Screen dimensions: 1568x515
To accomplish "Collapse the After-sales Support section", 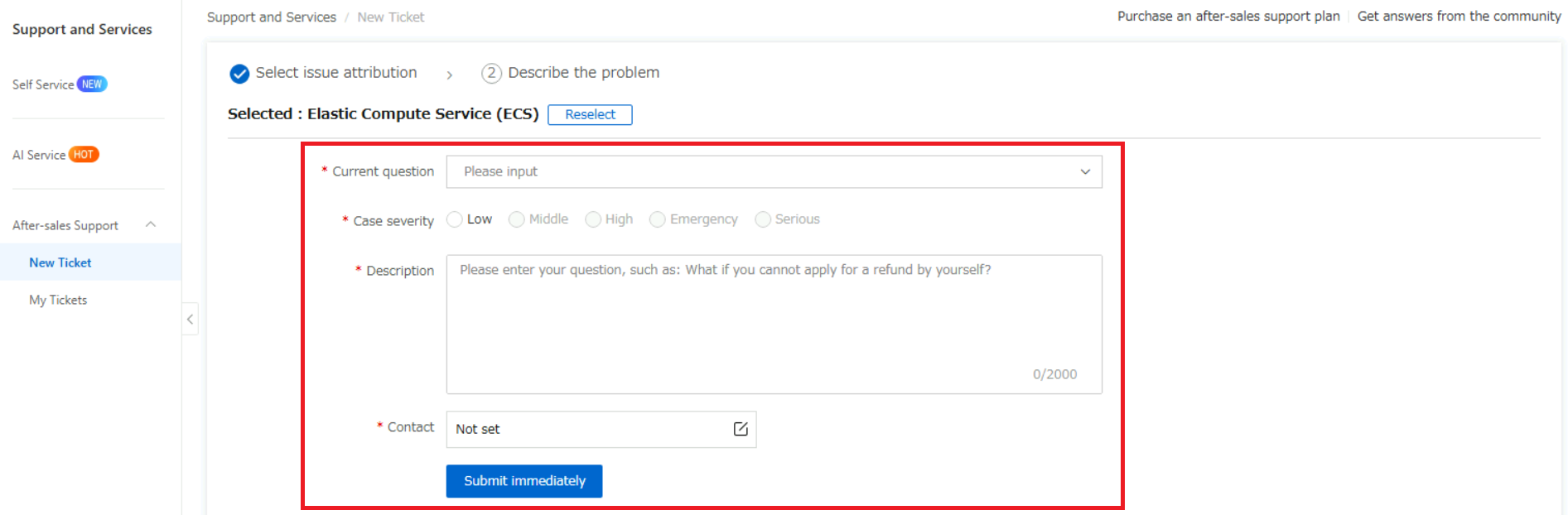I will 151,225.
